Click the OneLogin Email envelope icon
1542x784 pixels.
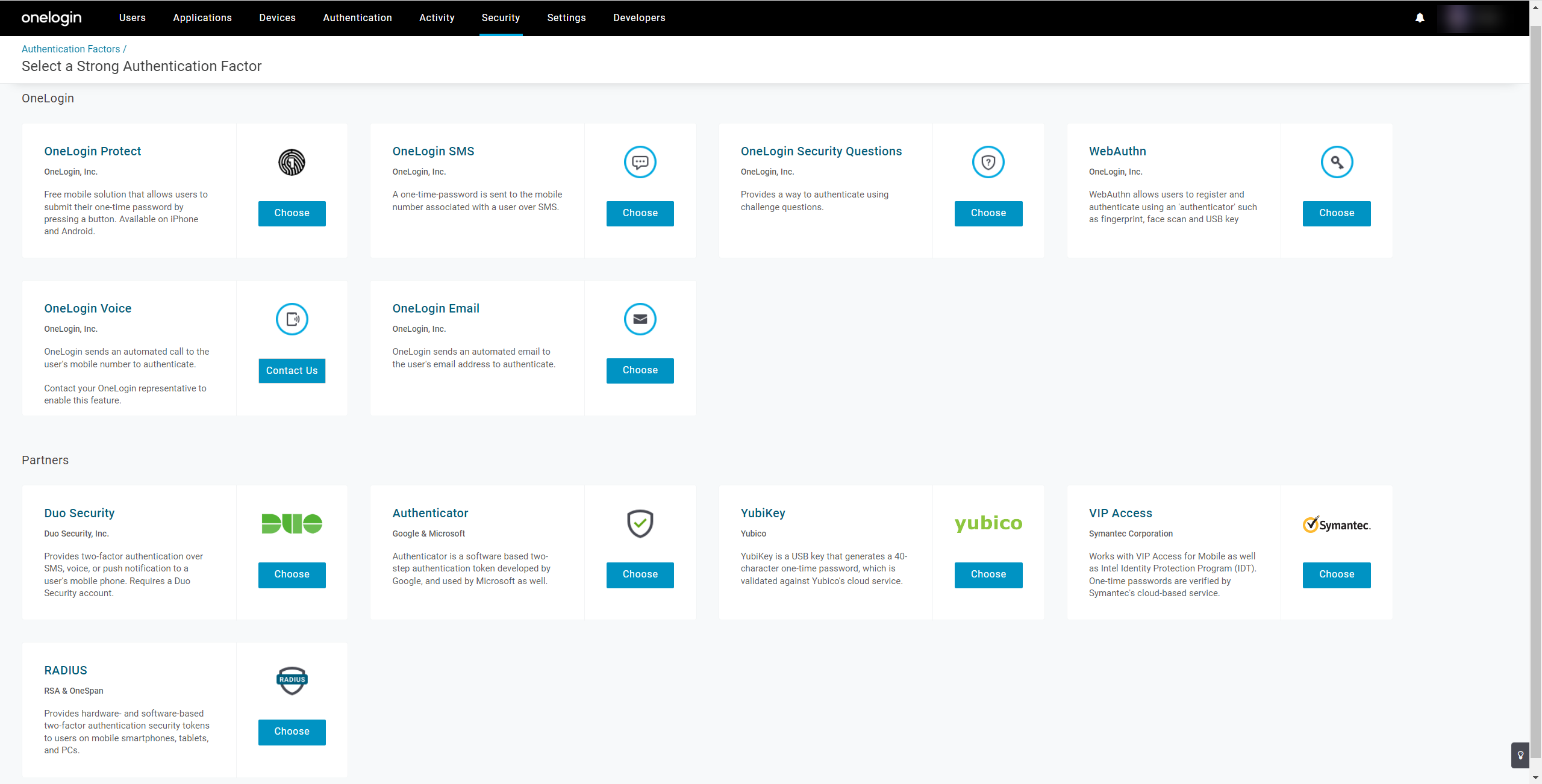click(x=640, y=319)
